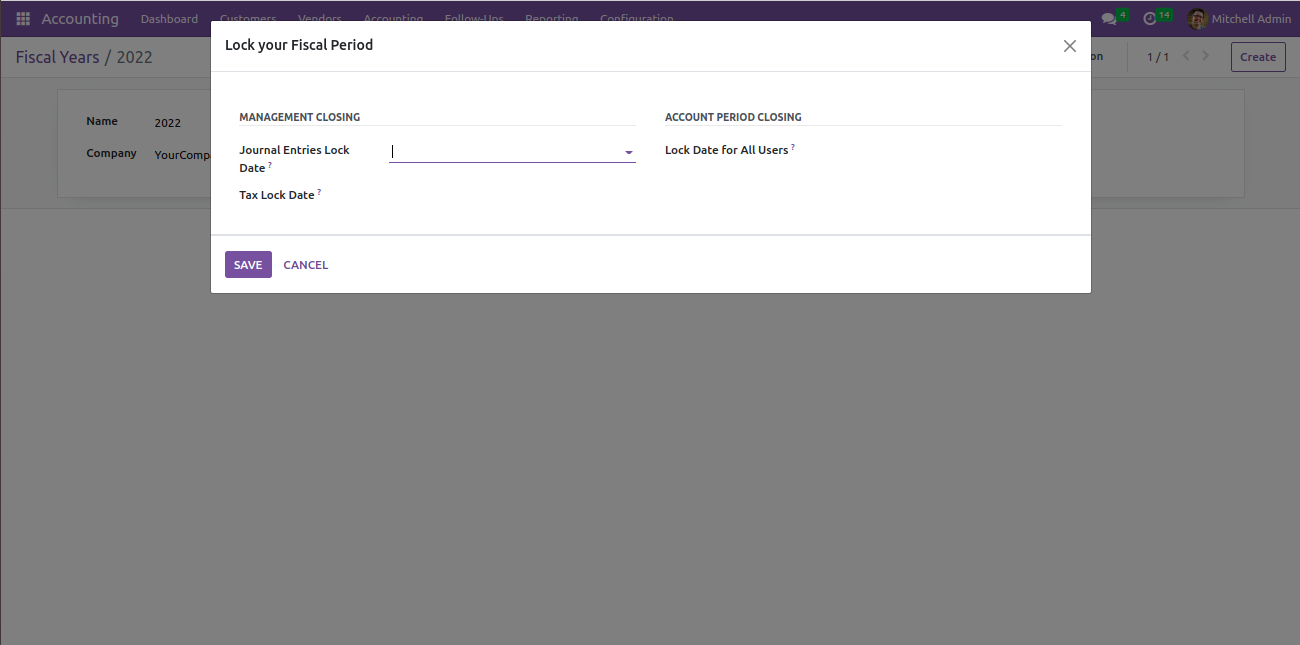Open the conversations chat icon

[1108, 19]
